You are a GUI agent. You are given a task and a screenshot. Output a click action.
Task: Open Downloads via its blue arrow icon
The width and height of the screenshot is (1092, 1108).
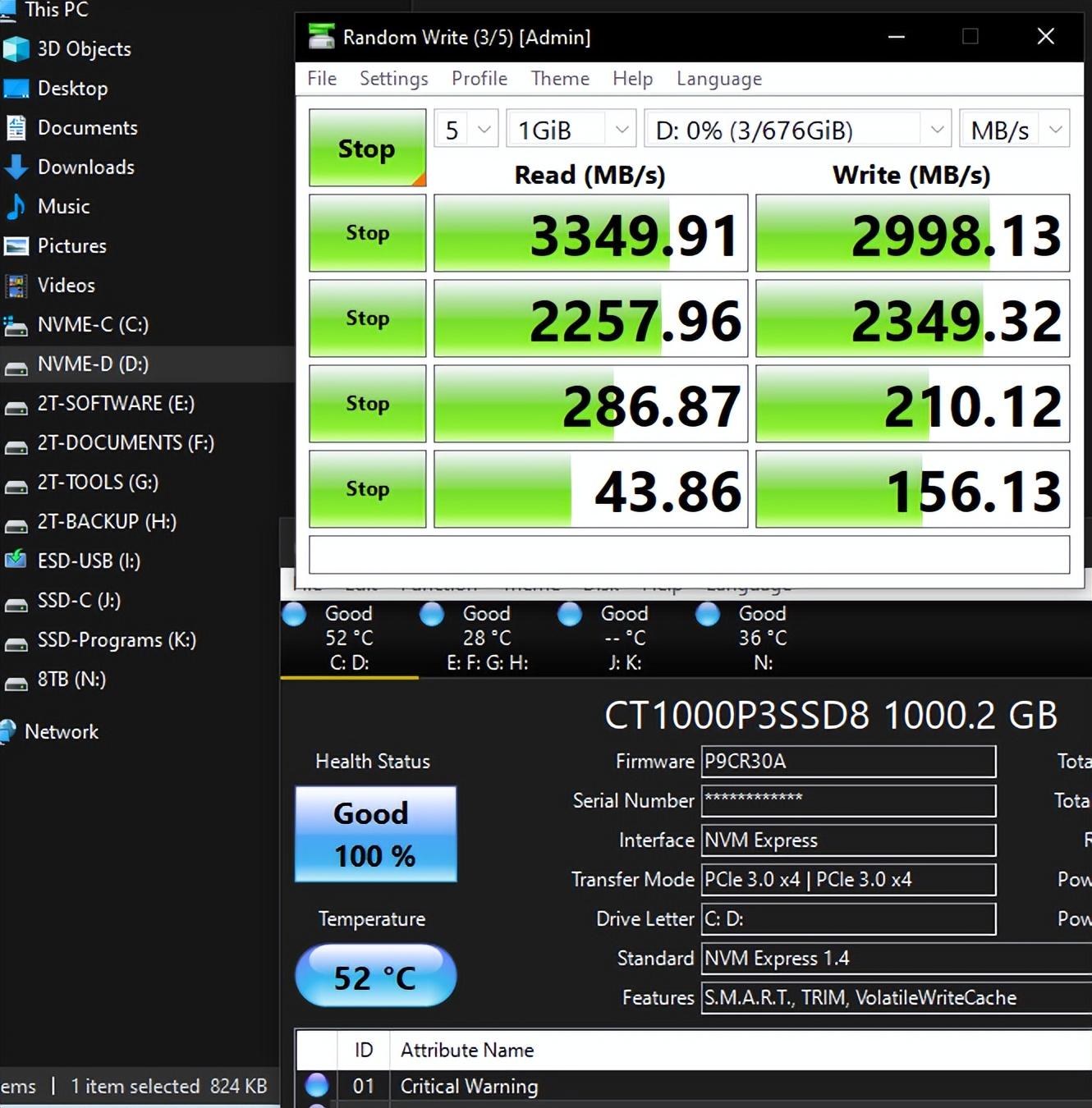coord(16,167)
